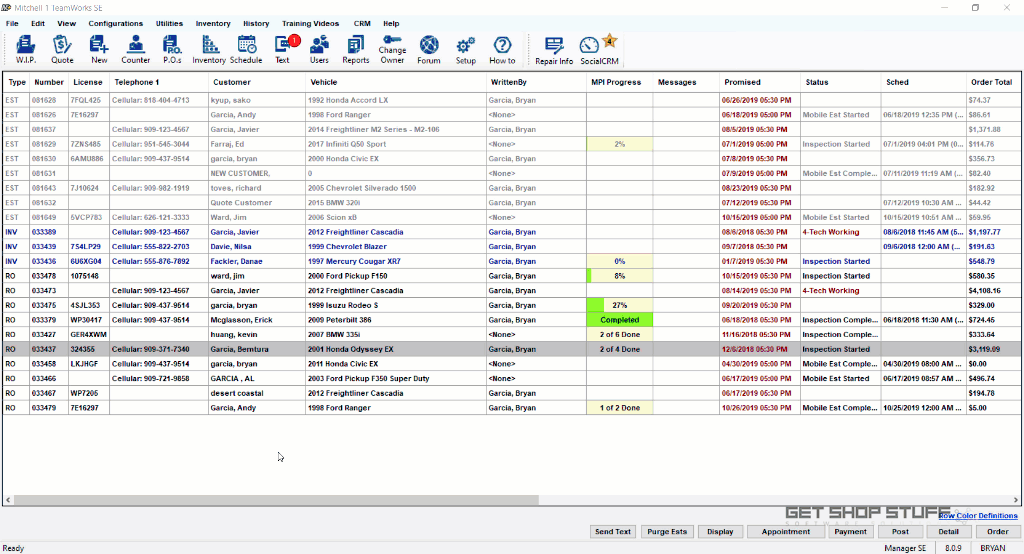The height and width of the screenshot is (554, 1024).
Task: Click the Send Text button
Action: coord(612,532)
